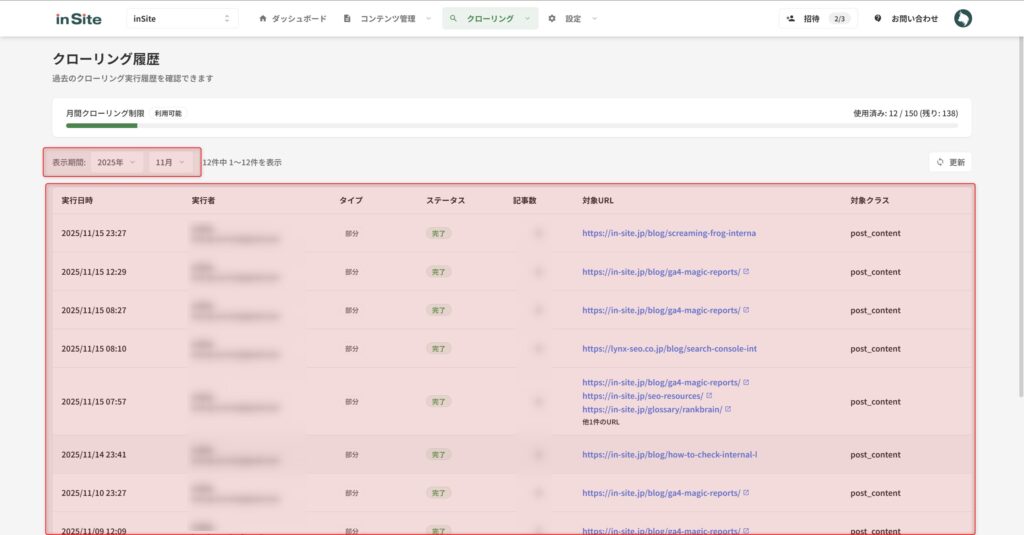1024x535 pixels.
Task: Click the home icon for ダッシュボード
Action: [263, 18]
